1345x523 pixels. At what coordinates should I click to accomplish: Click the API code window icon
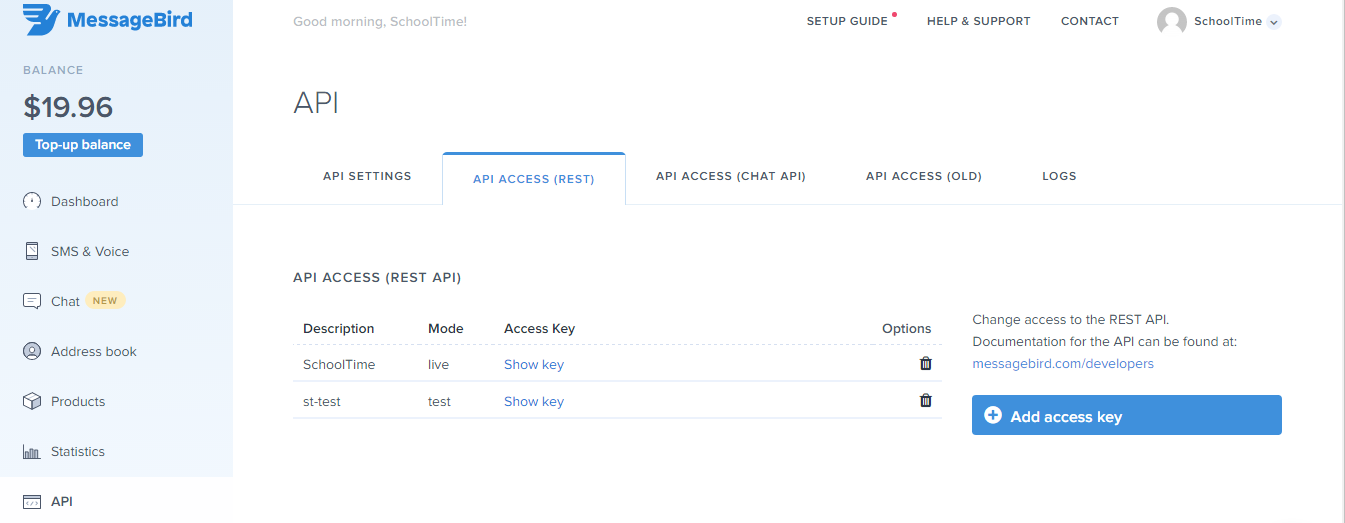(32, 502)
